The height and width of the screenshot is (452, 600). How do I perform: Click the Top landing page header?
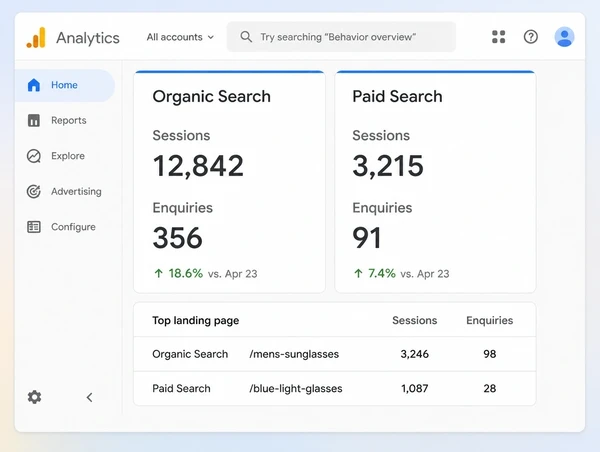196,320
